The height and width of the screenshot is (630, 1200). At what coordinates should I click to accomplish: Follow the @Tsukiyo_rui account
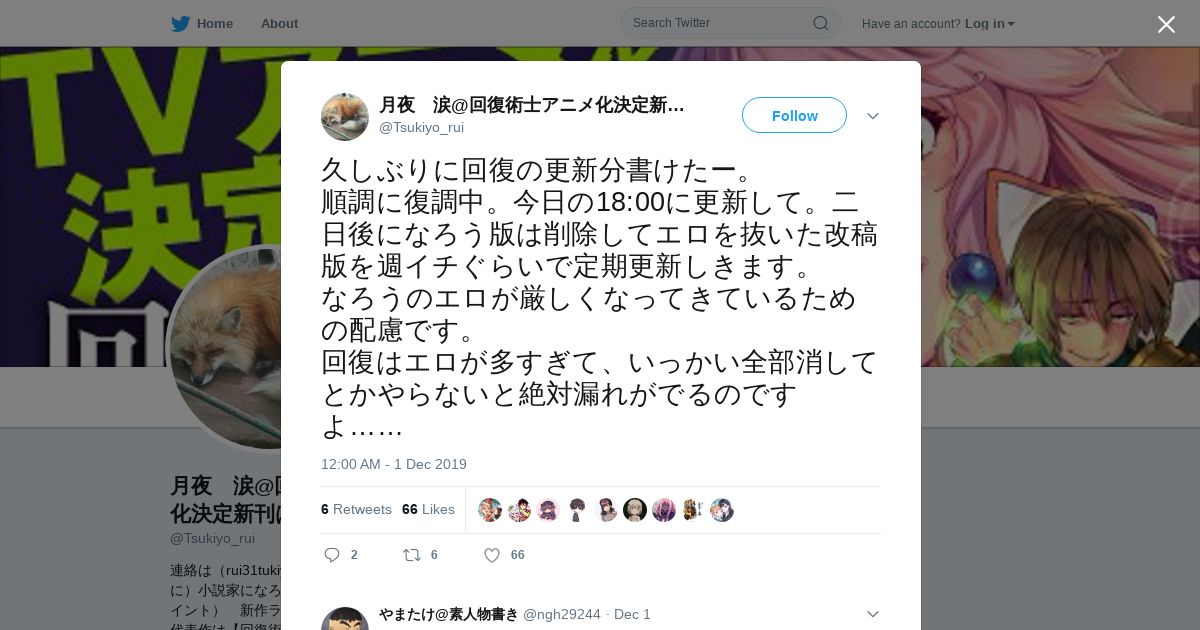tap(794, 115)
